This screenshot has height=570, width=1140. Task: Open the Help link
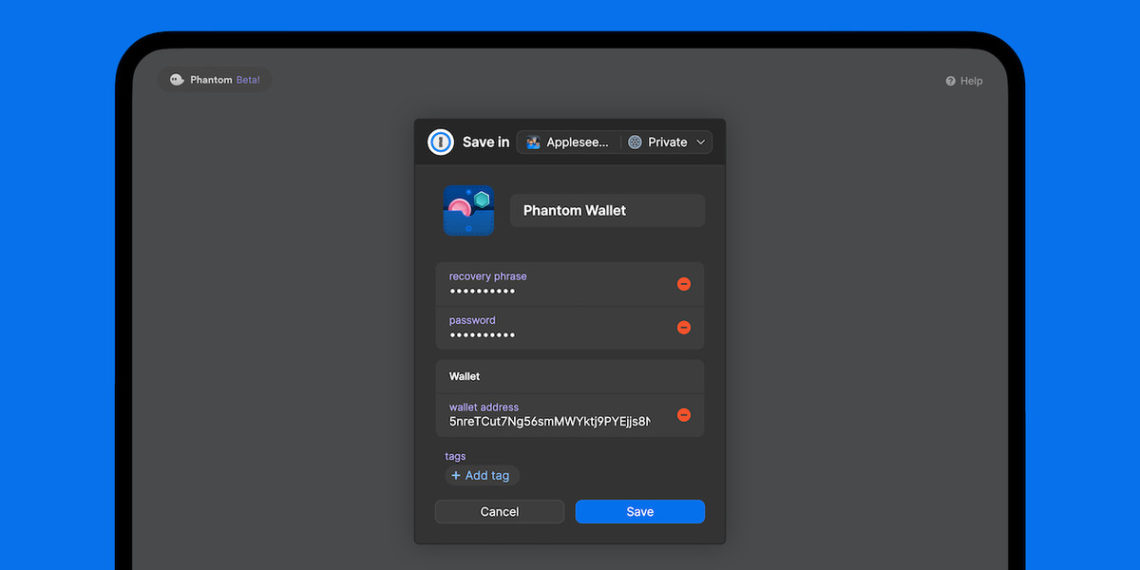pyautogui.click(x=964, y=81)
